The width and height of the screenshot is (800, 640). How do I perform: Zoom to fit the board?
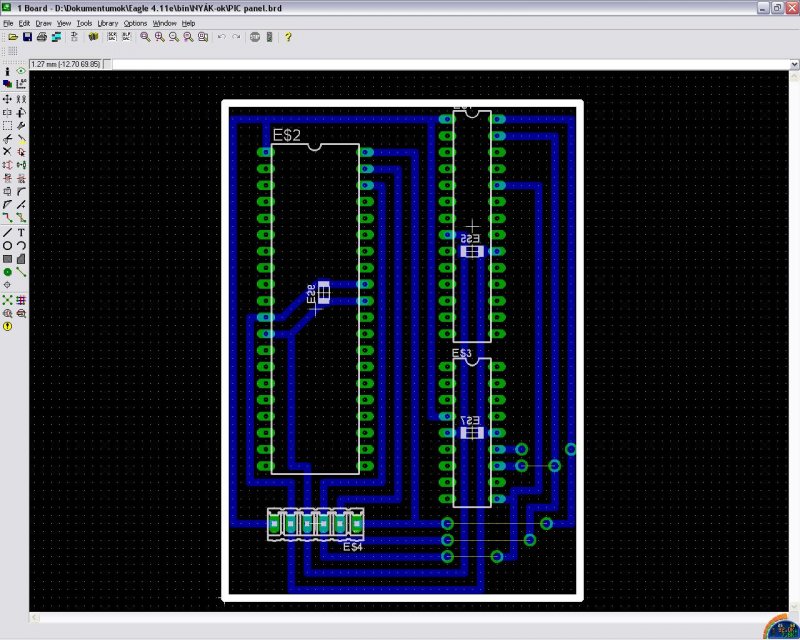click(145, 37)
